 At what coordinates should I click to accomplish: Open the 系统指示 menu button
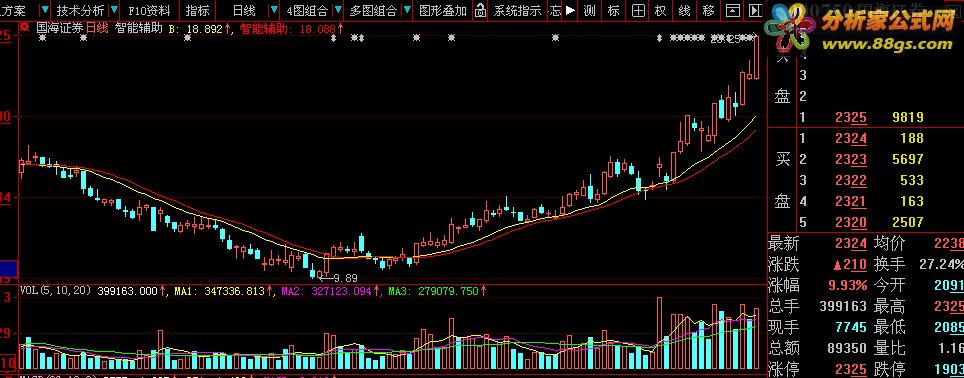(x=518, y=10)
